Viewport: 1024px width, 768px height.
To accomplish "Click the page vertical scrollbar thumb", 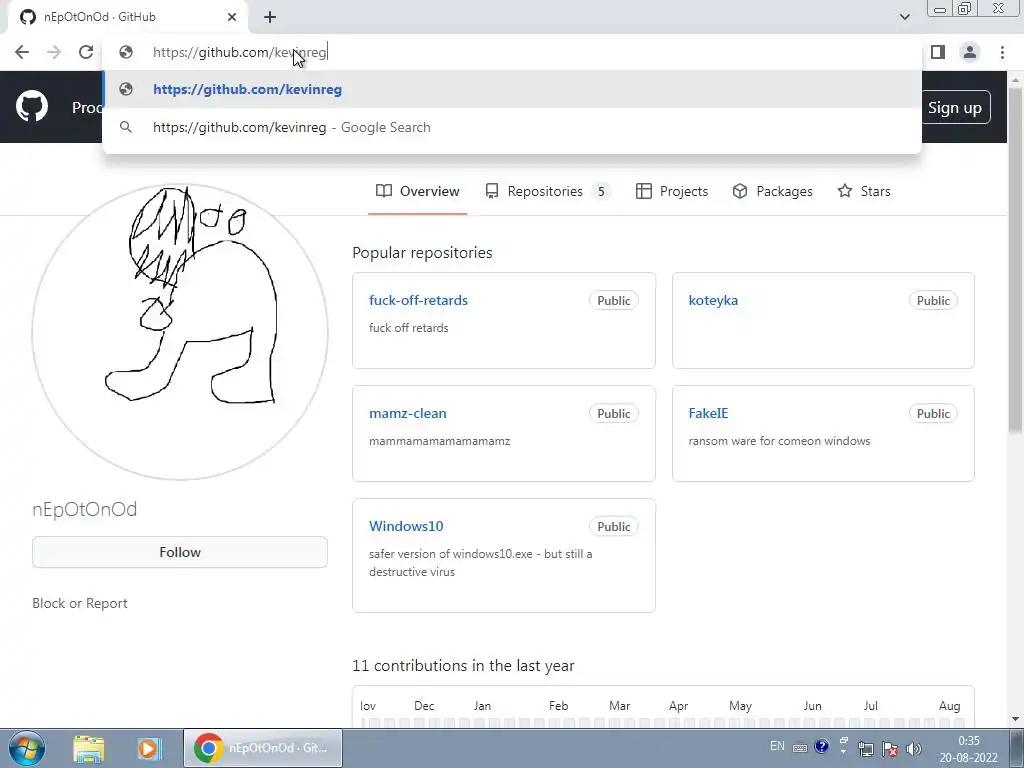I will point(1015,260).
